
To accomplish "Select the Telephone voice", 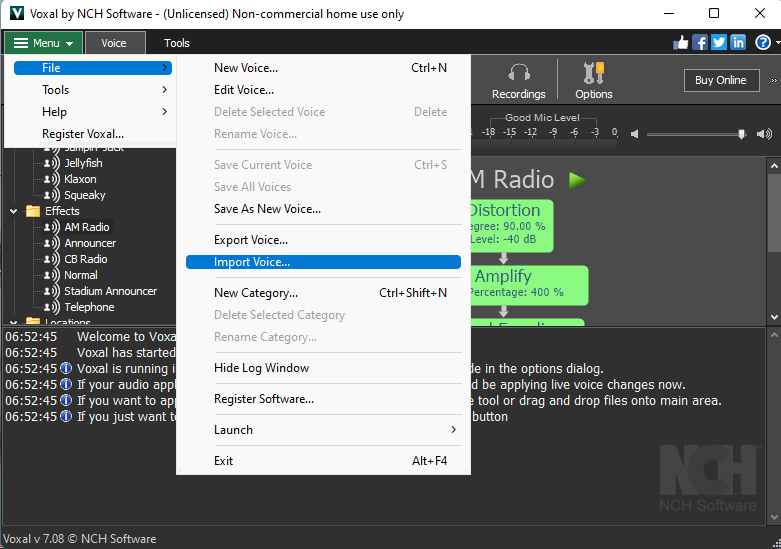I will coord(89,307).
